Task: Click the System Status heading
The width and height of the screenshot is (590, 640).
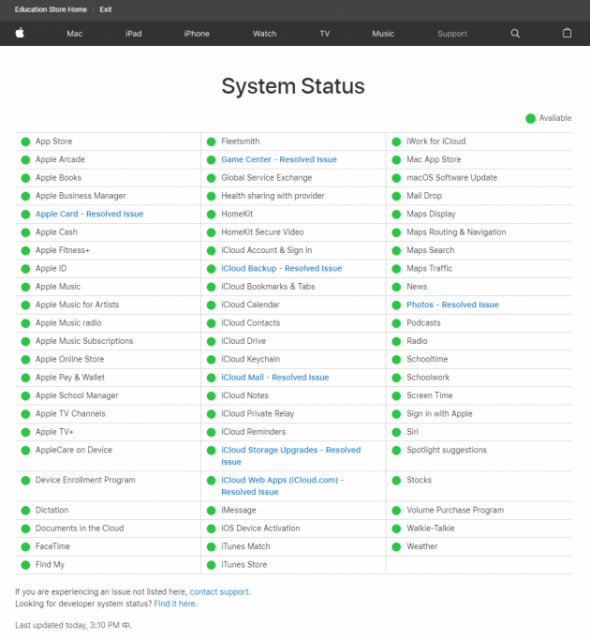Action: (293, 86)
